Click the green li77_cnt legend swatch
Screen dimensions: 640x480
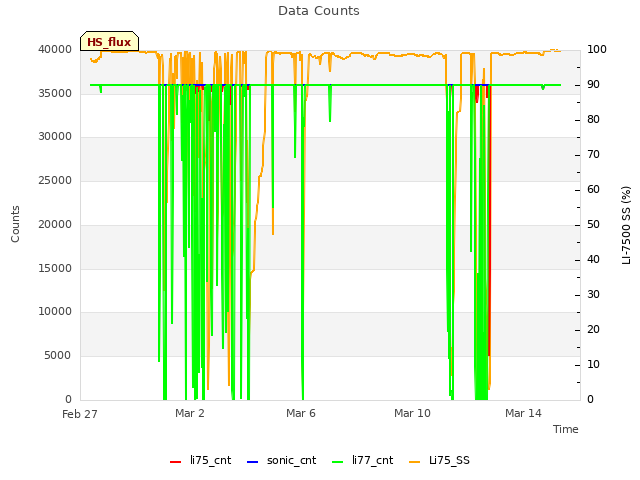click(338, 462)
